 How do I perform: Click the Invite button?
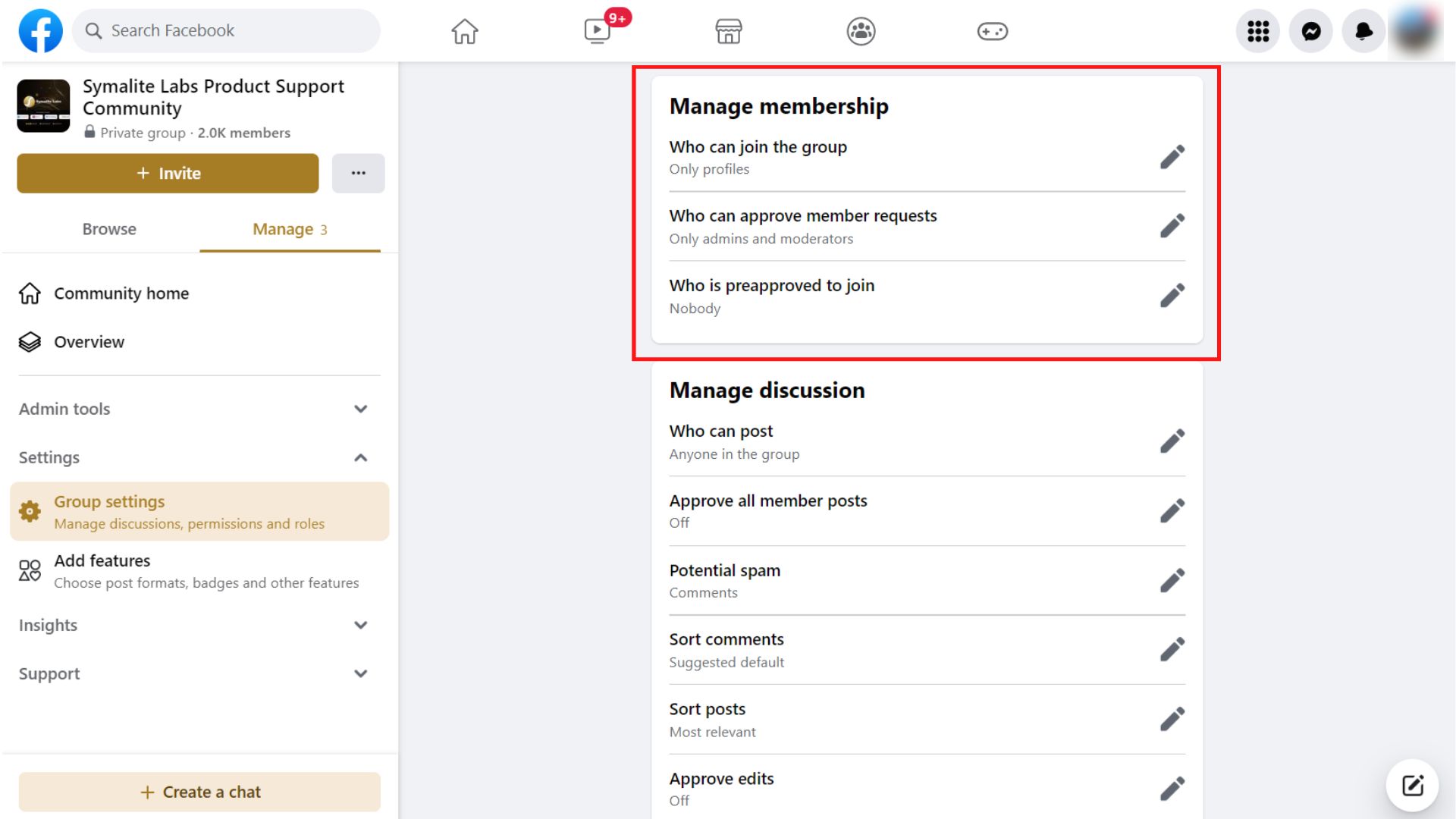[168, 173]
